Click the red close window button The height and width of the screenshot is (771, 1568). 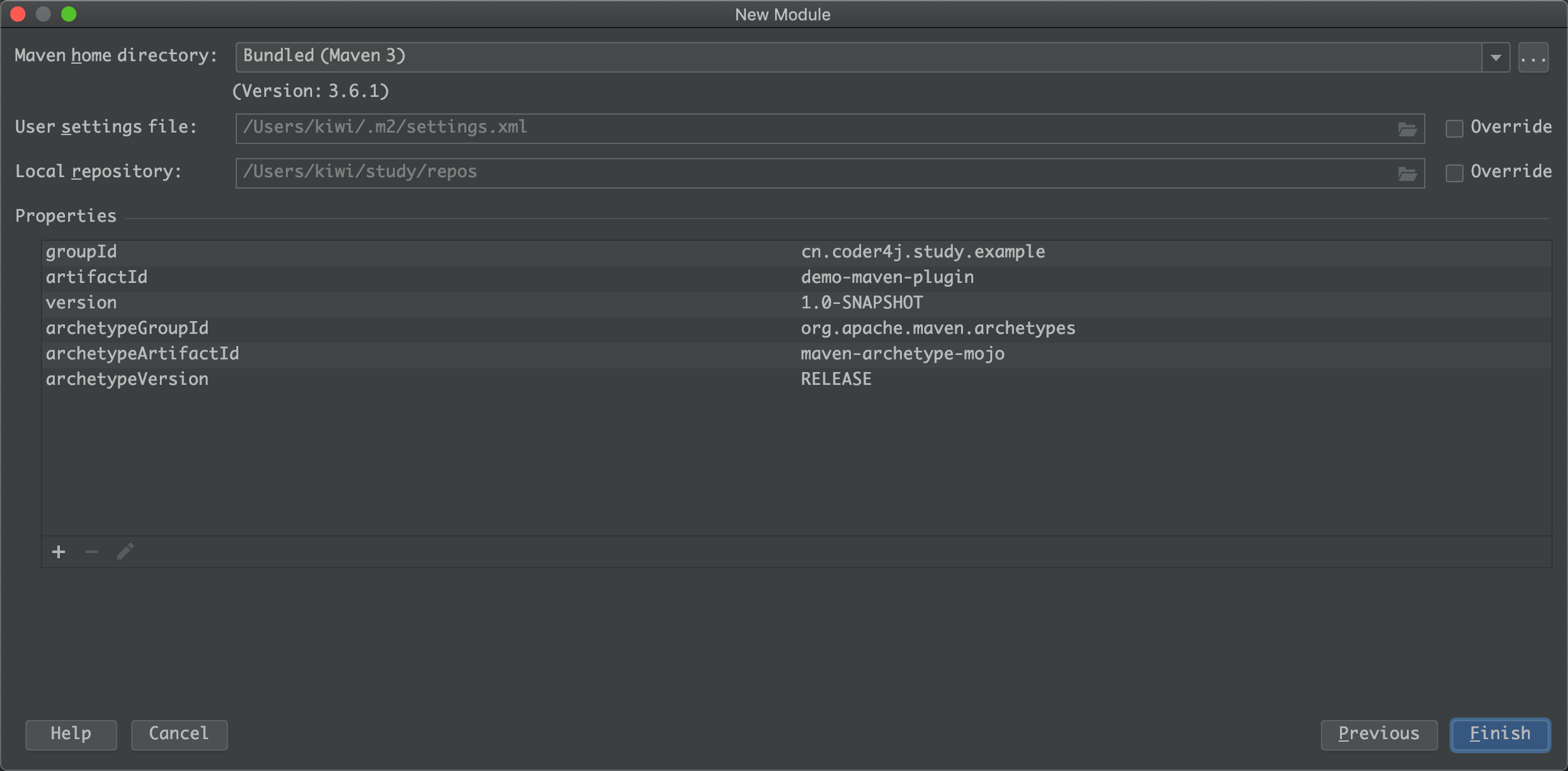[x=18, y=14]
